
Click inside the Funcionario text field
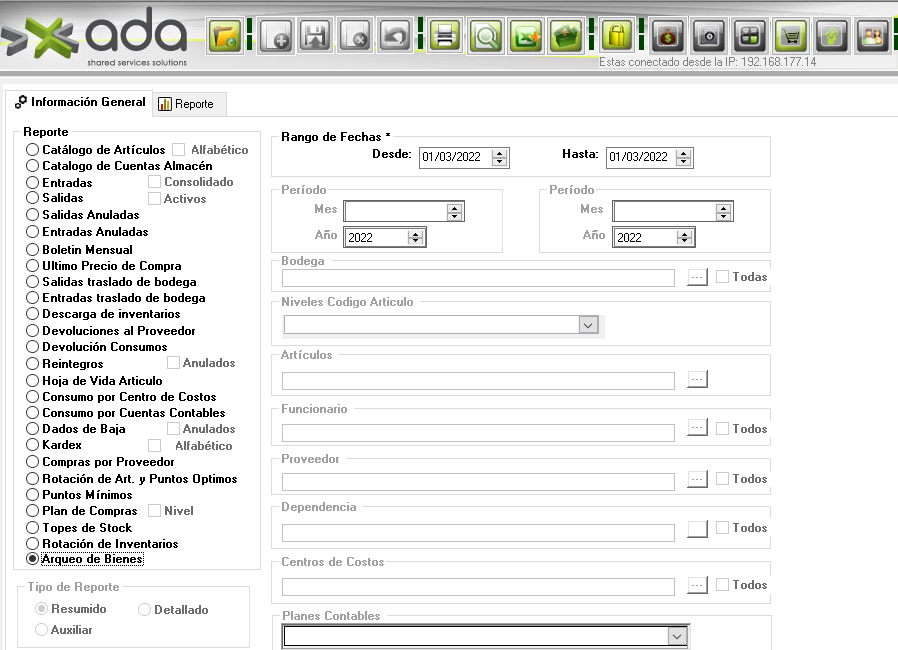[478, 433]
